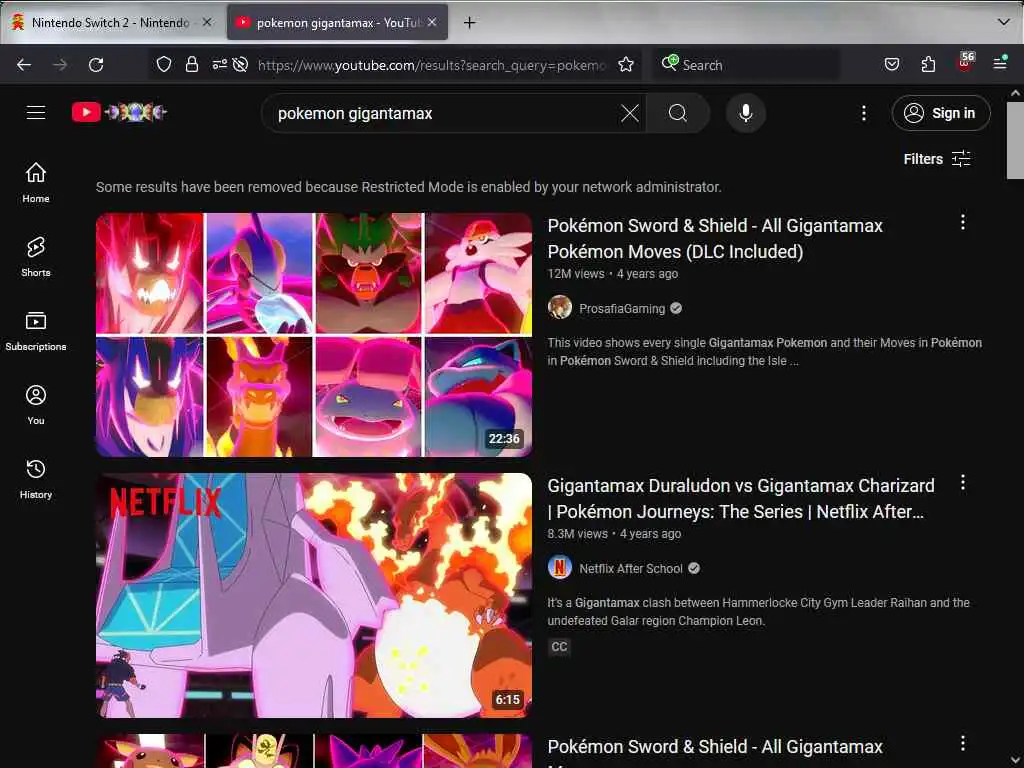Open the Firefox application menu

click(1000, 63)
